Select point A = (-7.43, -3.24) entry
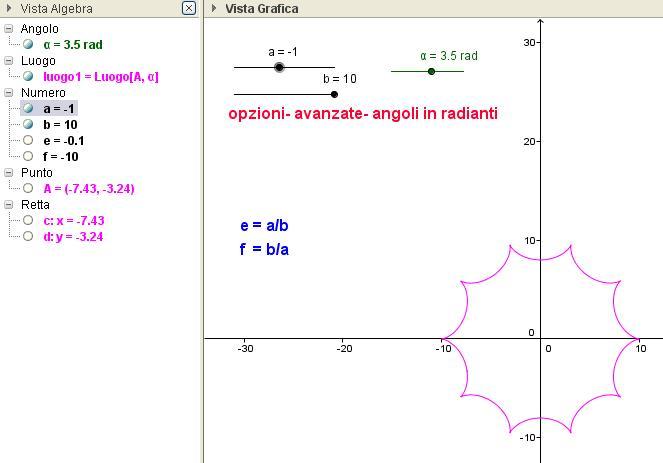This screenshot has height=463, width=663. pos(89,189)
